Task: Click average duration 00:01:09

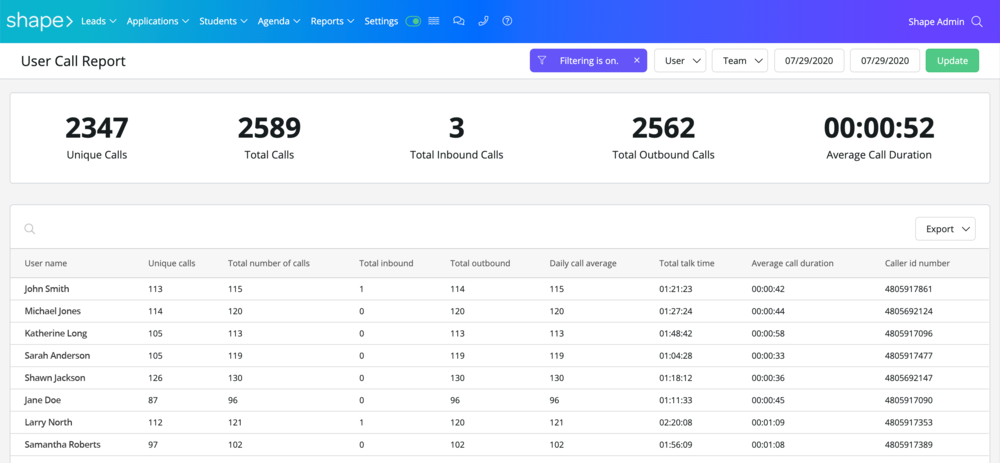Action: [x=769, y=422]
